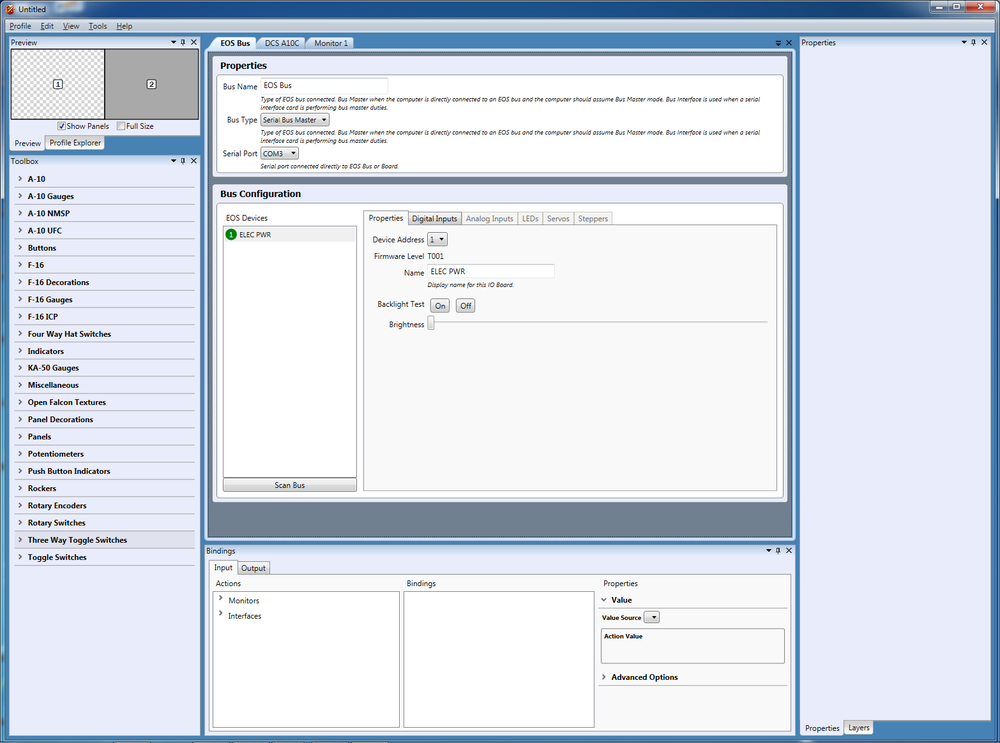Open the Edit menu

pyautogui.click(x=47, y=26)
